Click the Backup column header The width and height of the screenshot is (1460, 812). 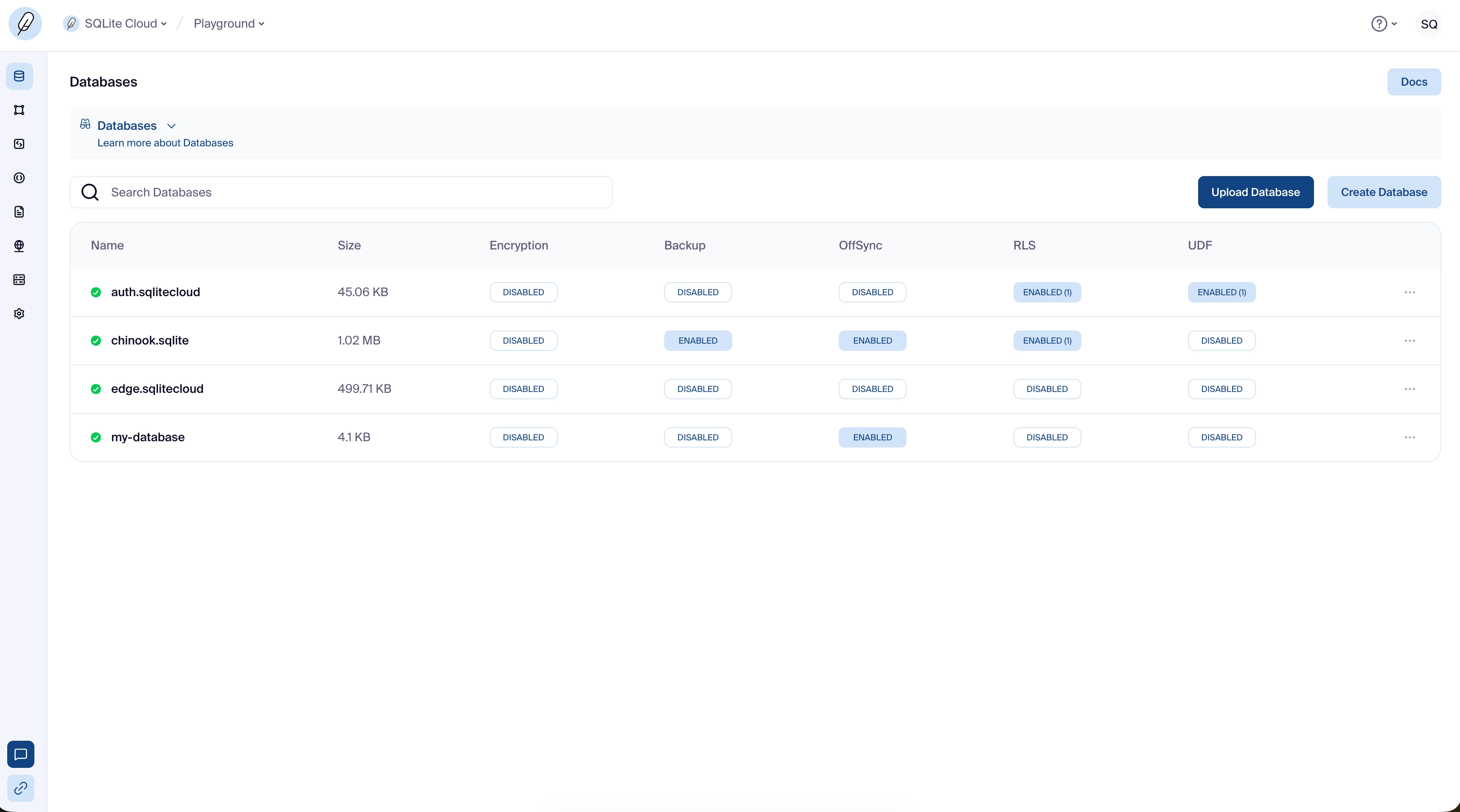click(685, 245)
